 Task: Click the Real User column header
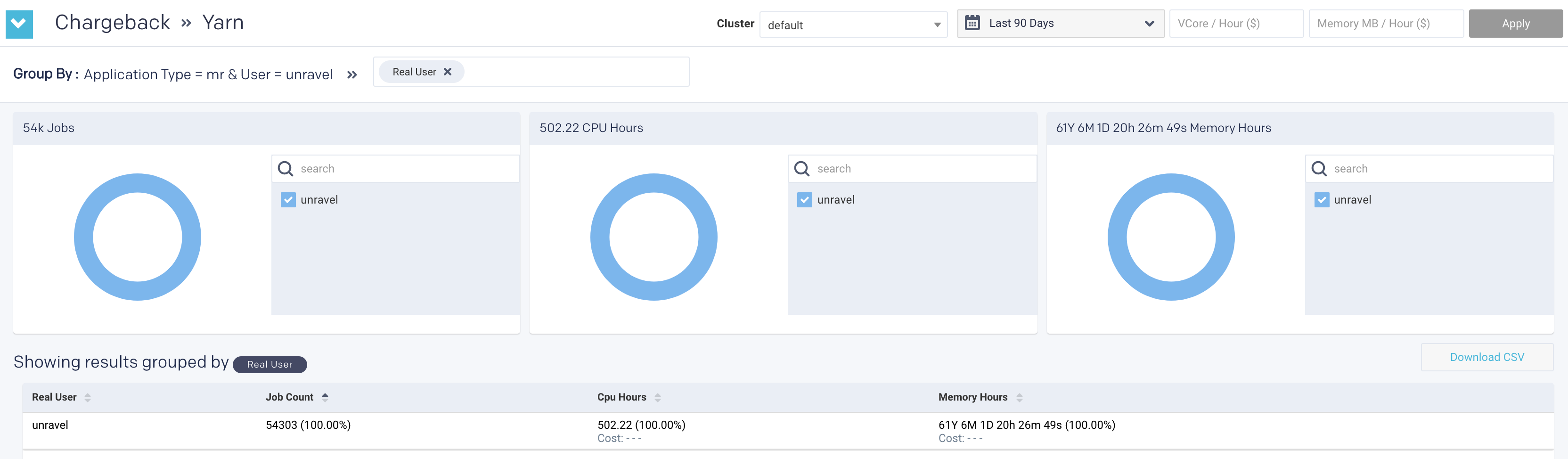pos(54,397)
